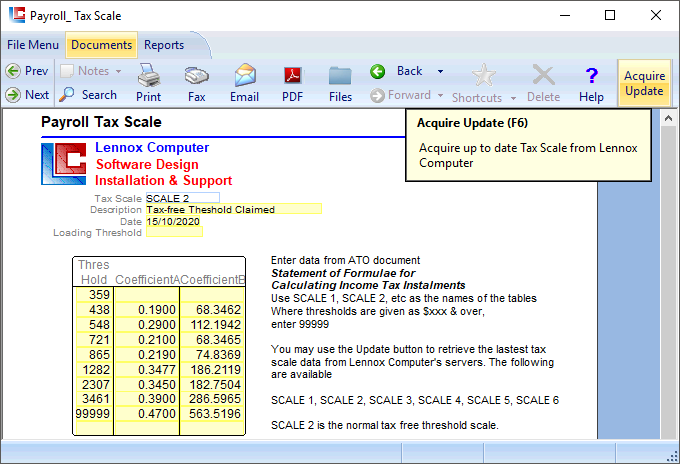
Task: Click the CoefficientA column header
Action: (x=147, y=280)
